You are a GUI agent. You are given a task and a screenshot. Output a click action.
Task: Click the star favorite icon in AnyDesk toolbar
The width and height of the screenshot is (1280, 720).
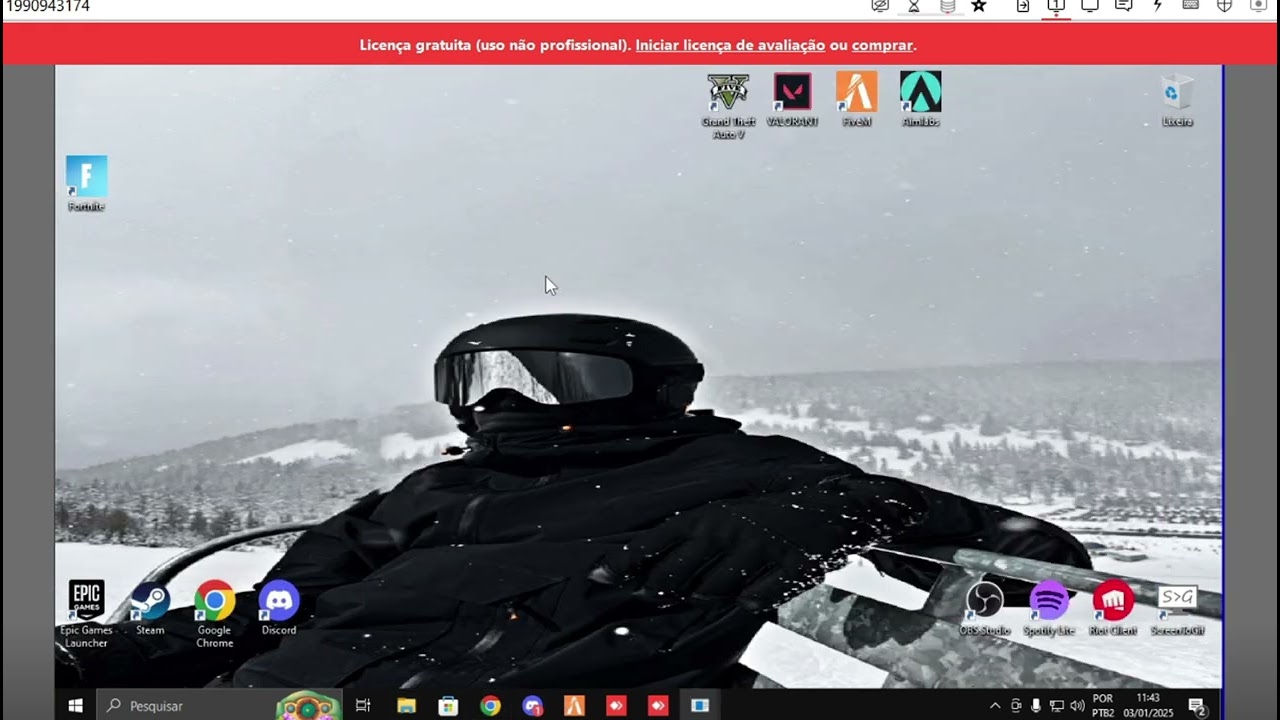pos(979,6)
